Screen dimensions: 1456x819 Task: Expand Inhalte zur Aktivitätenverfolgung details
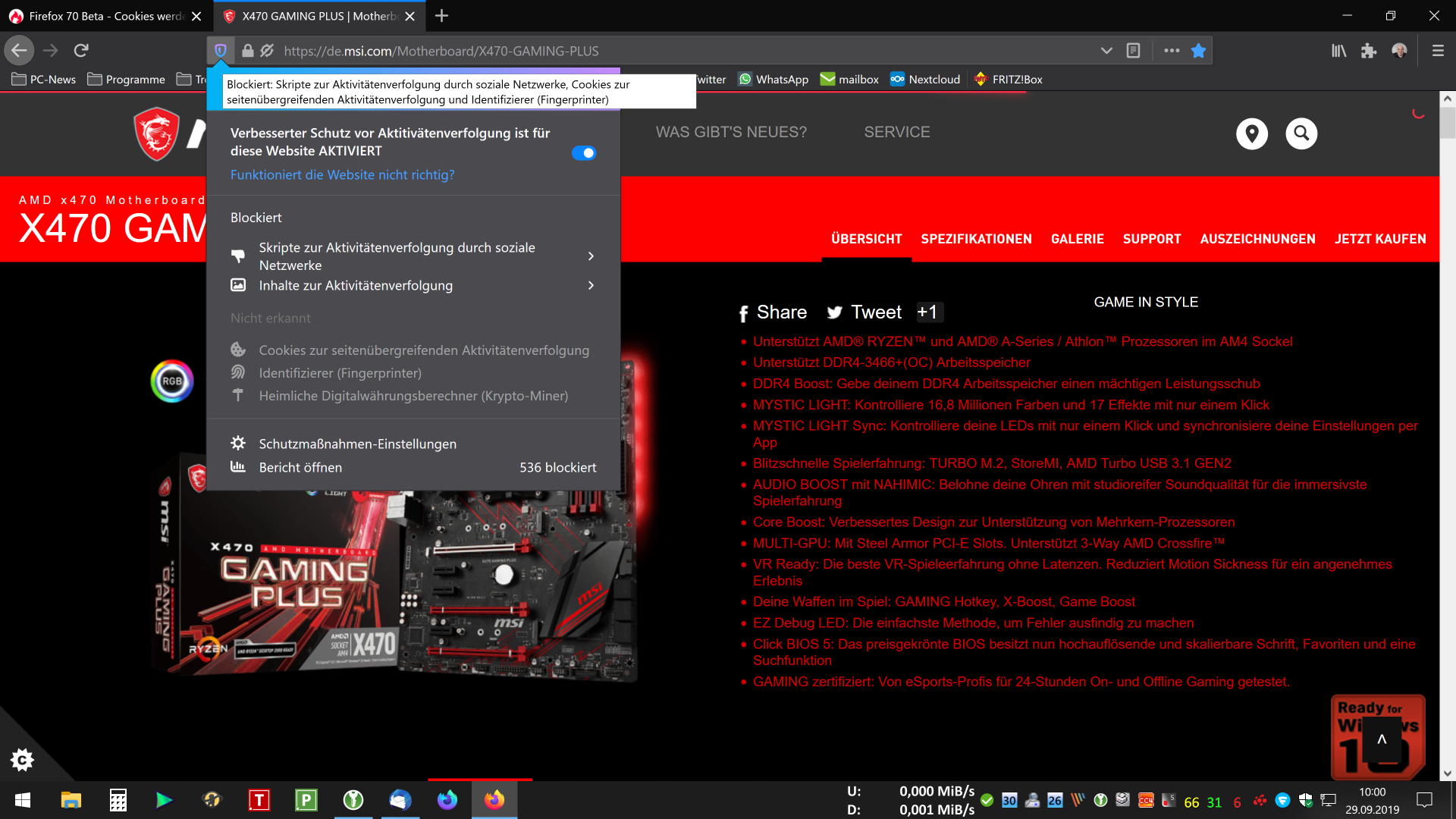591,285
